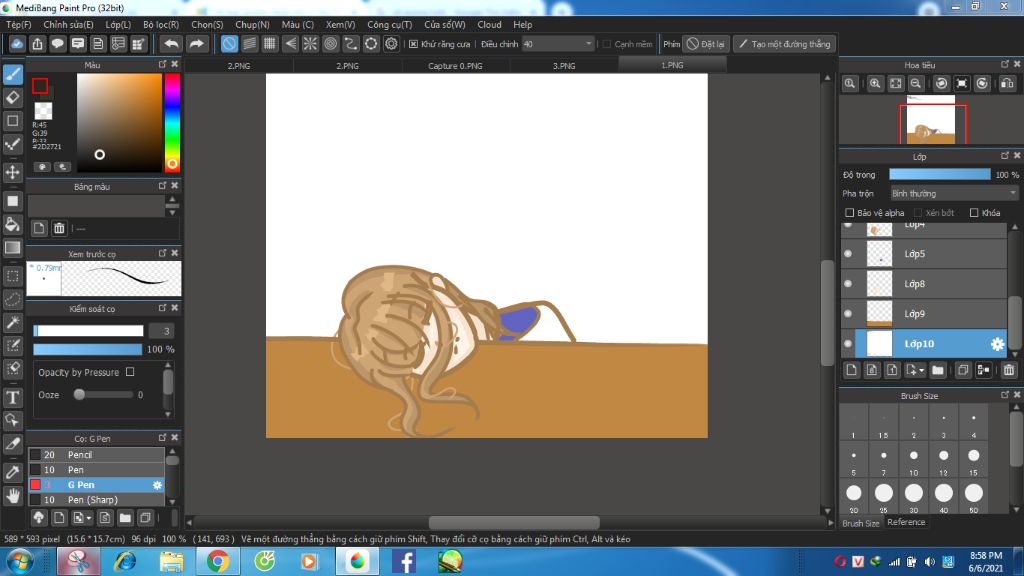
Task: Enable the crisscross grid snap guide
Action: pos(270,44)
